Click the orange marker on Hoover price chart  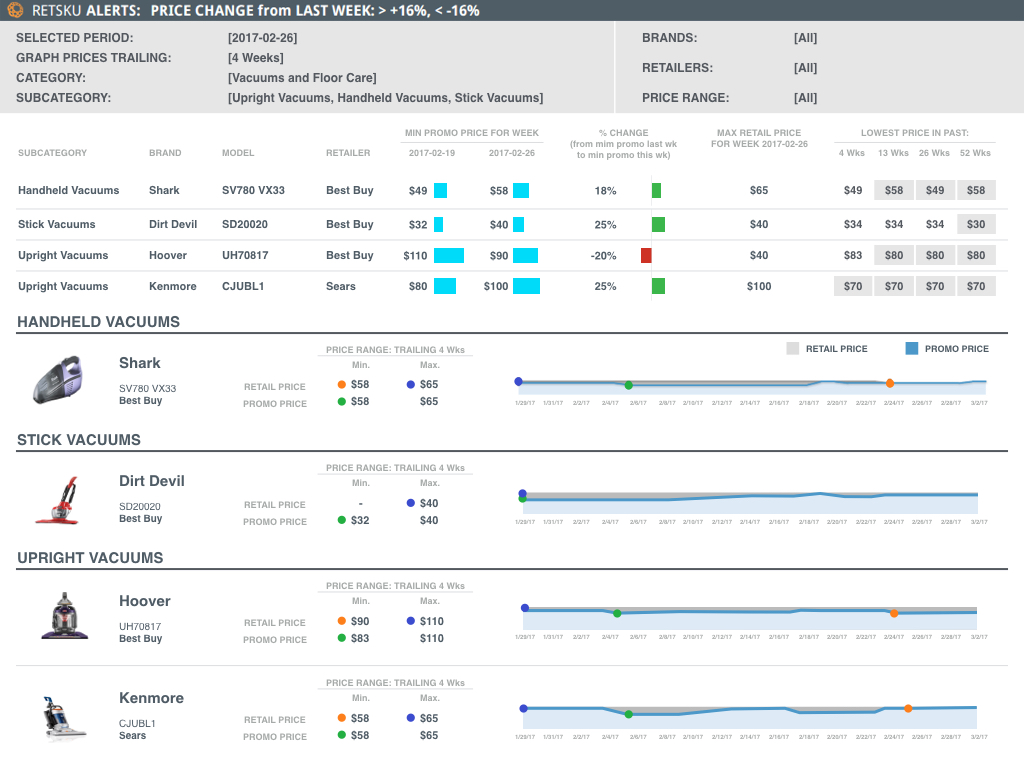[x=894, y=613]
